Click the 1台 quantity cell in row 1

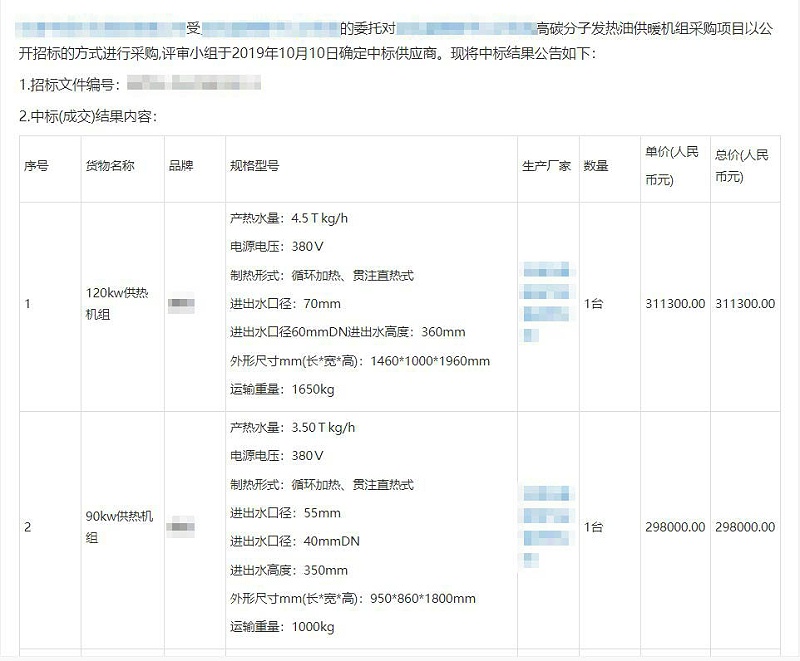596,304
